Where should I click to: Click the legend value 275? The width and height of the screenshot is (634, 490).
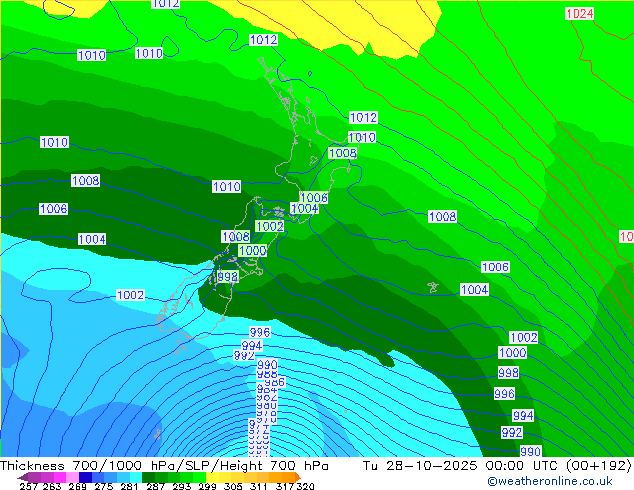click(104, 486)
